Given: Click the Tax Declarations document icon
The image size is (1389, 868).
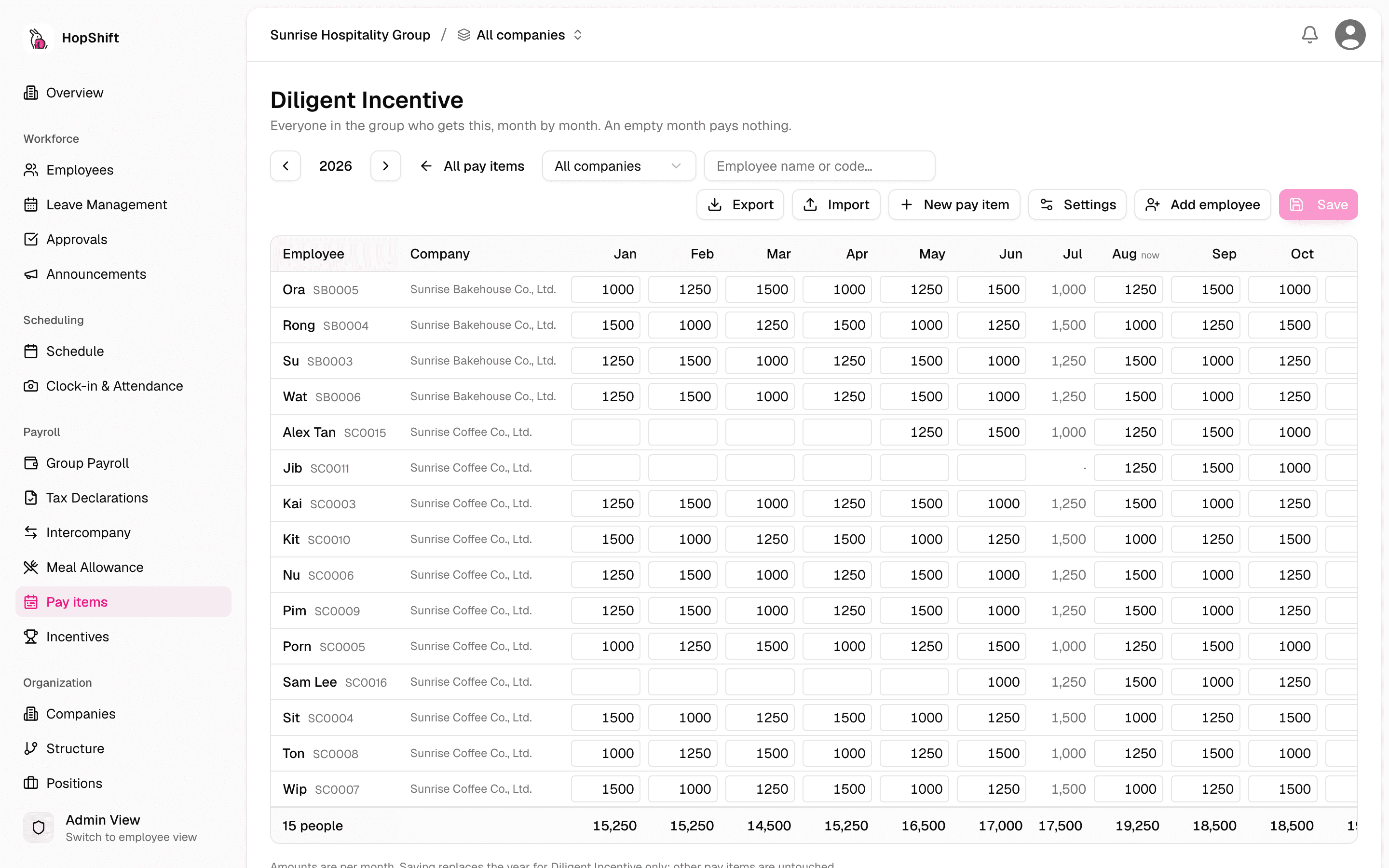Looking at the screenshot, I should (x=31, y=498).
